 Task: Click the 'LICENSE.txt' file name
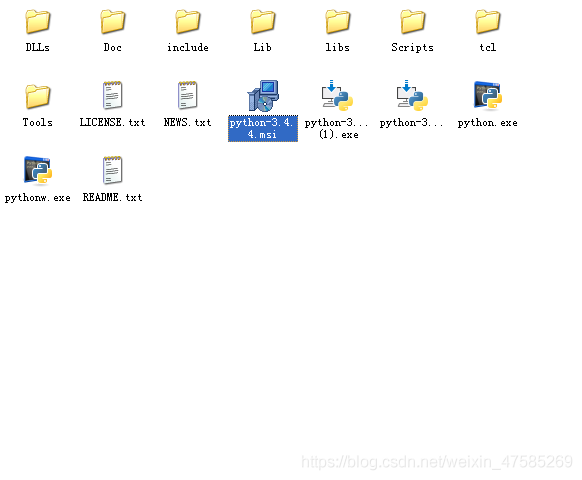112,123
